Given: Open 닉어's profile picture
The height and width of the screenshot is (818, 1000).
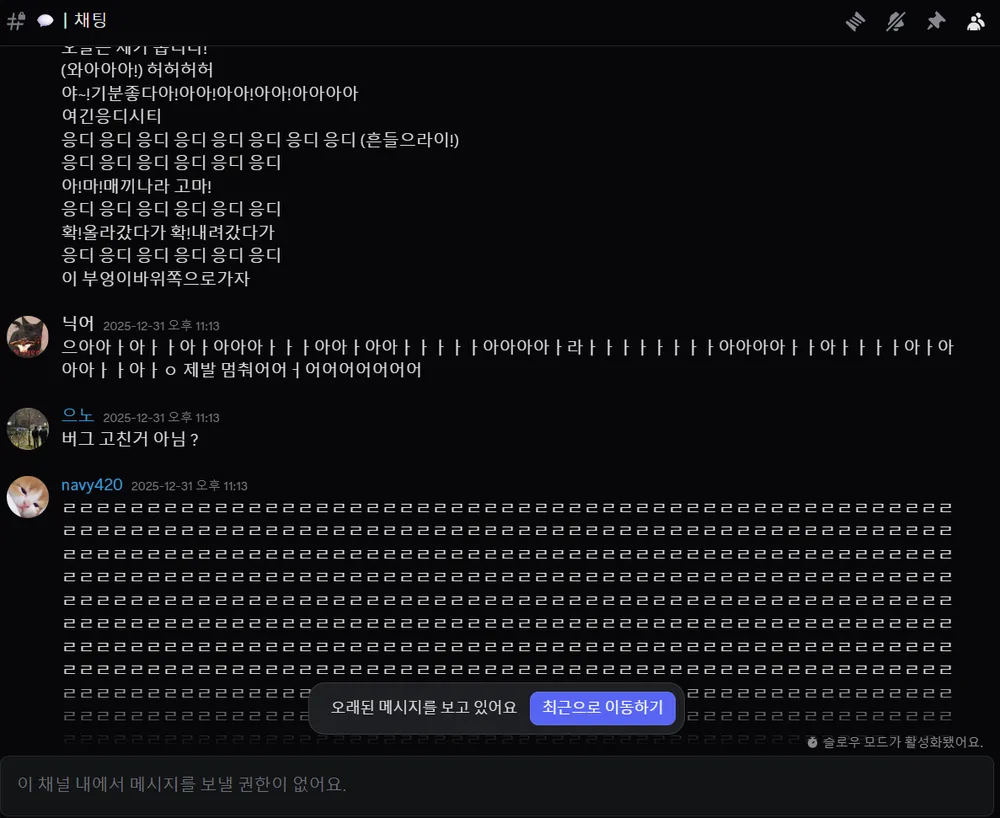Looking at the screenshot, I should click(27, 337).
